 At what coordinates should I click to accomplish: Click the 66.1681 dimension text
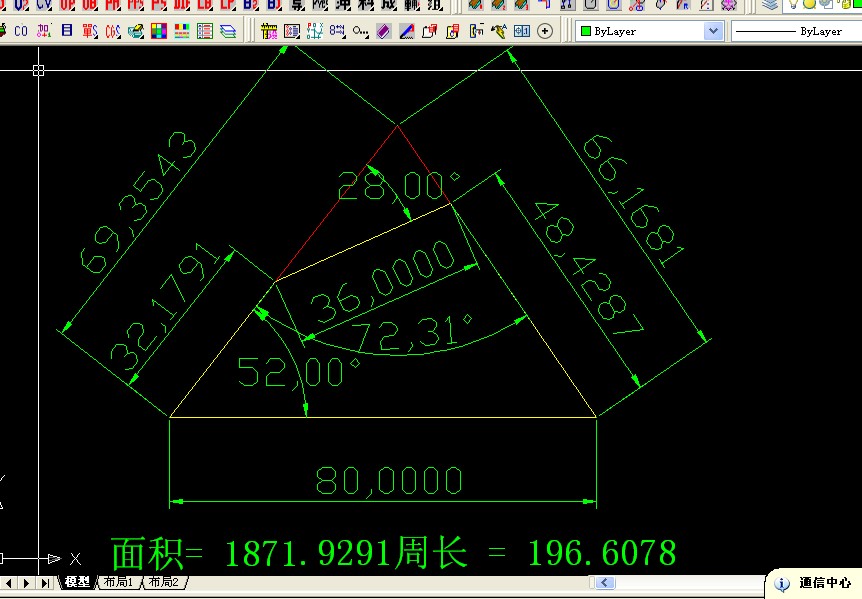click(633, 201)
